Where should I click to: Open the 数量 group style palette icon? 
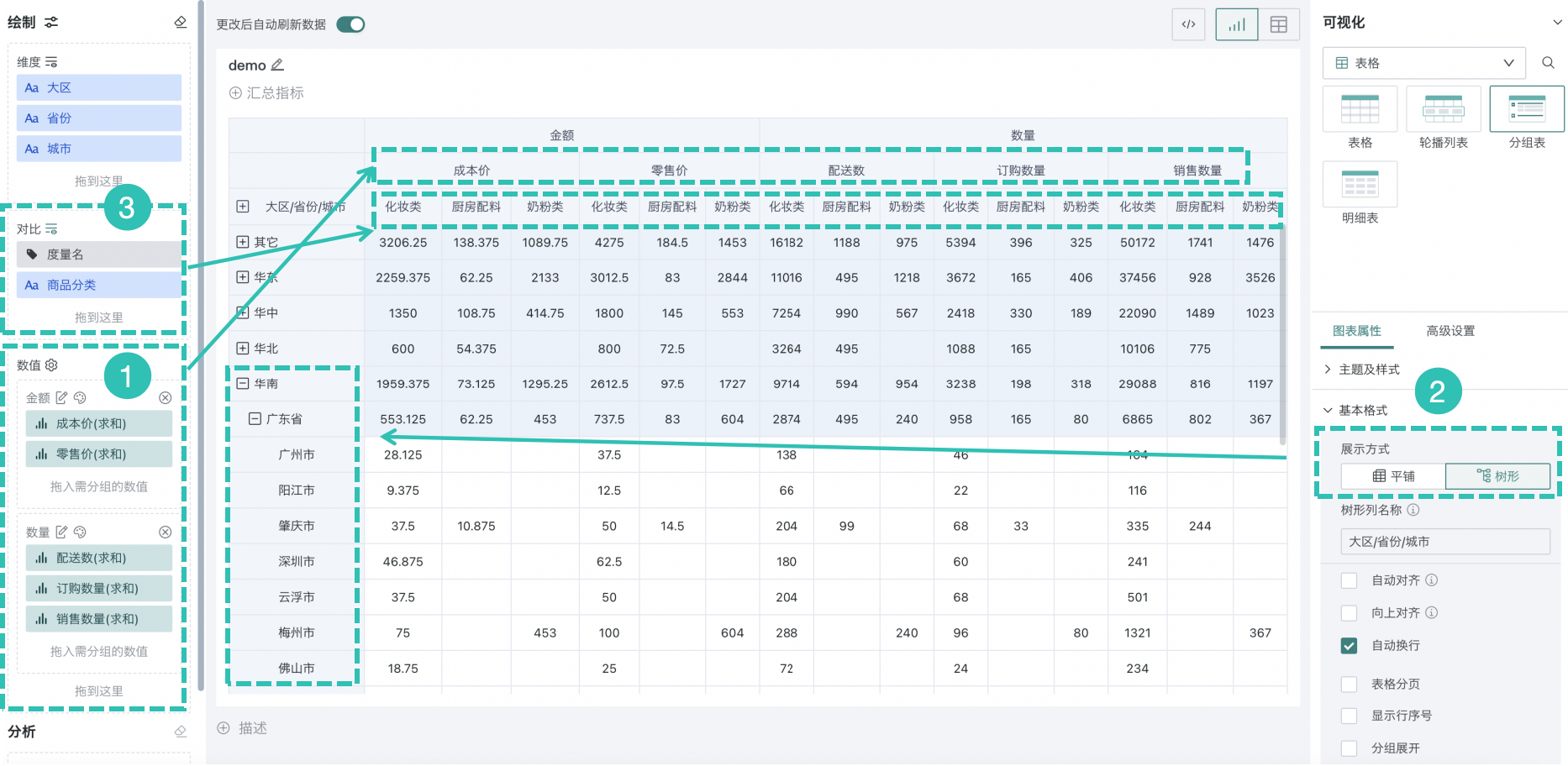click(x=80, y=532)
